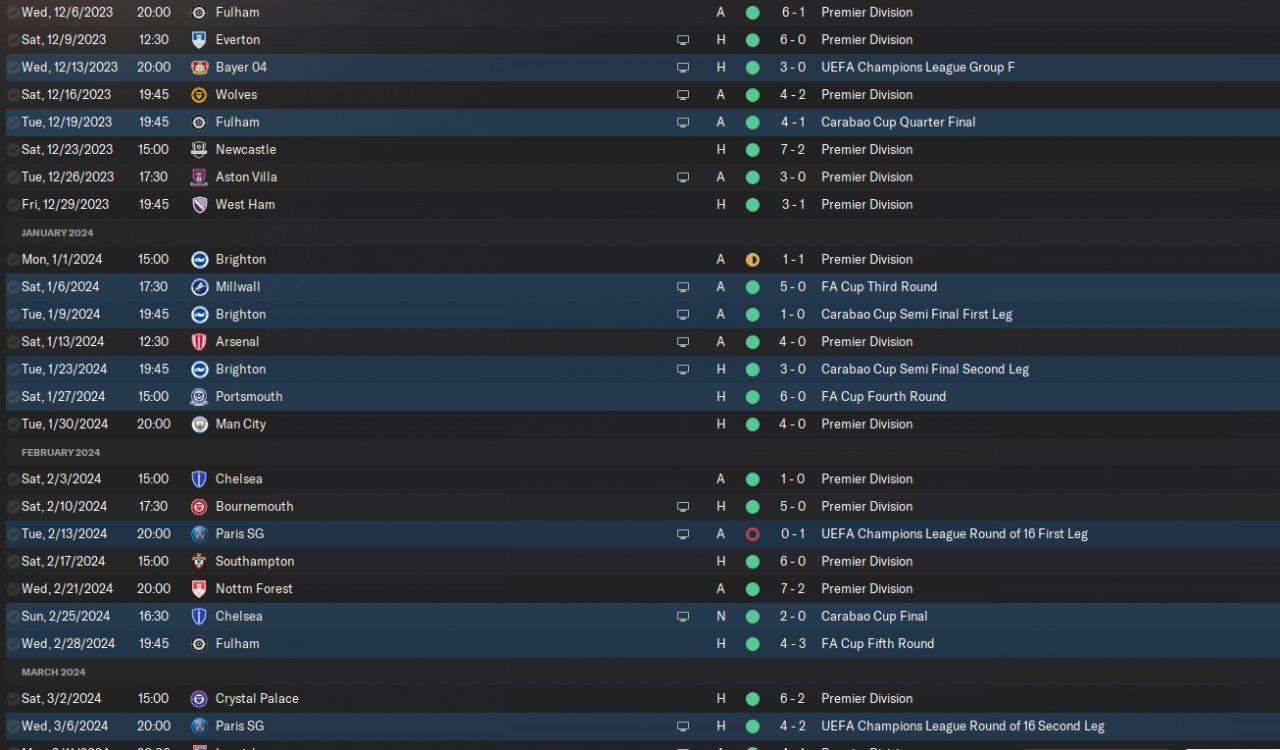1280x750 pixels.
Task: Open the Aston Villa team link
Action: point(246,177)
